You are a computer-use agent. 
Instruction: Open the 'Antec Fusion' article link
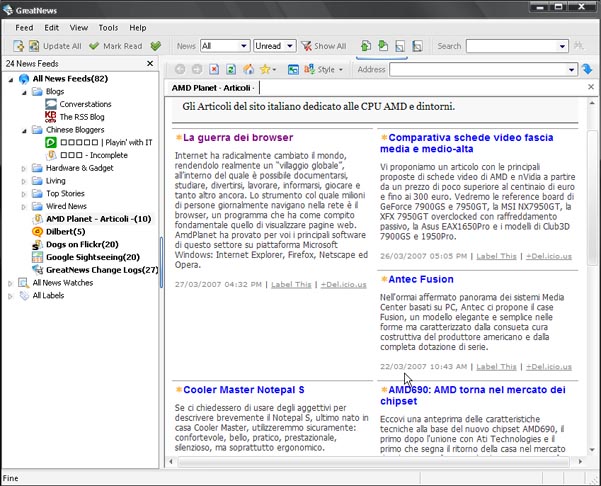click(x=421, y=279)
